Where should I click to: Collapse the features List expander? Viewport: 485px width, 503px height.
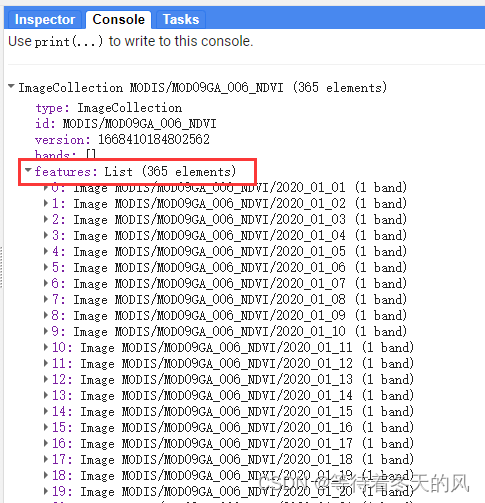[28, 170]
